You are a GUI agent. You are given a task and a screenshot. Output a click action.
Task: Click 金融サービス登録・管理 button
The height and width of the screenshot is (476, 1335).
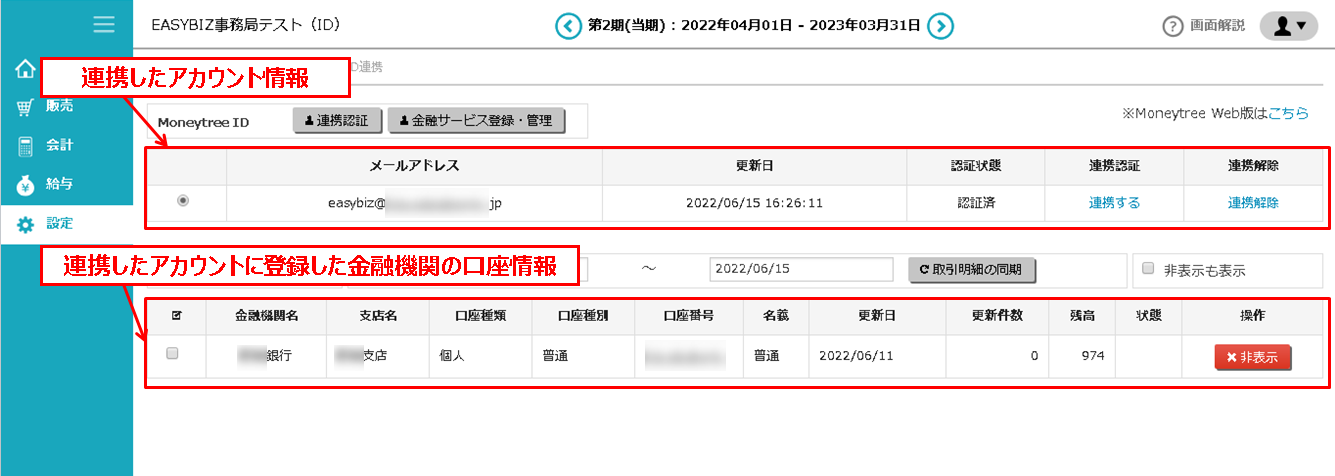pos(476,121)
